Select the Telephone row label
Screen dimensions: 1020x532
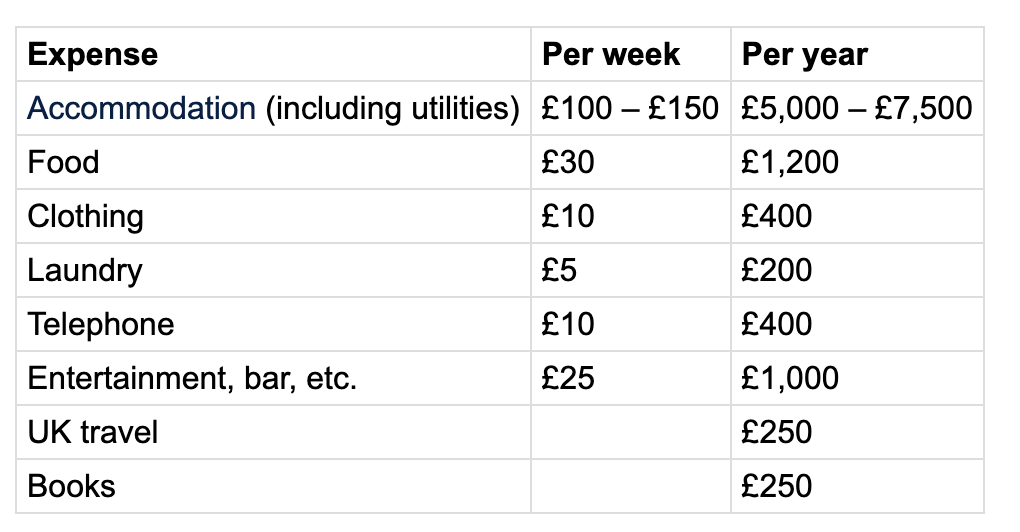tap(101, 324)
